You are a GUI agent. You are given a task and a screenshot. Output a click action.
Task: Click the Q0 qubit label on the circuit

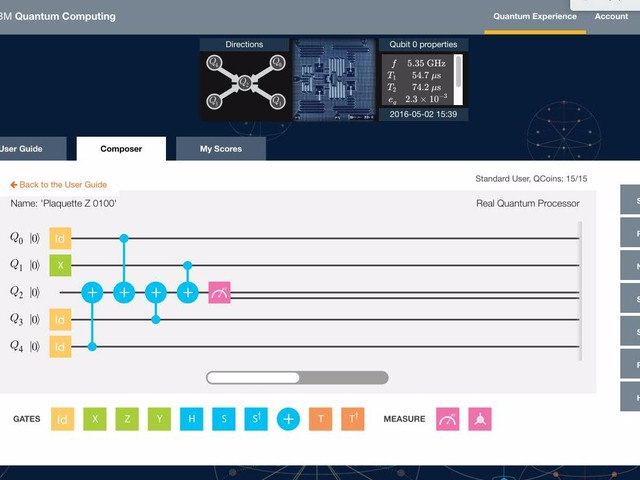[16, 238]
